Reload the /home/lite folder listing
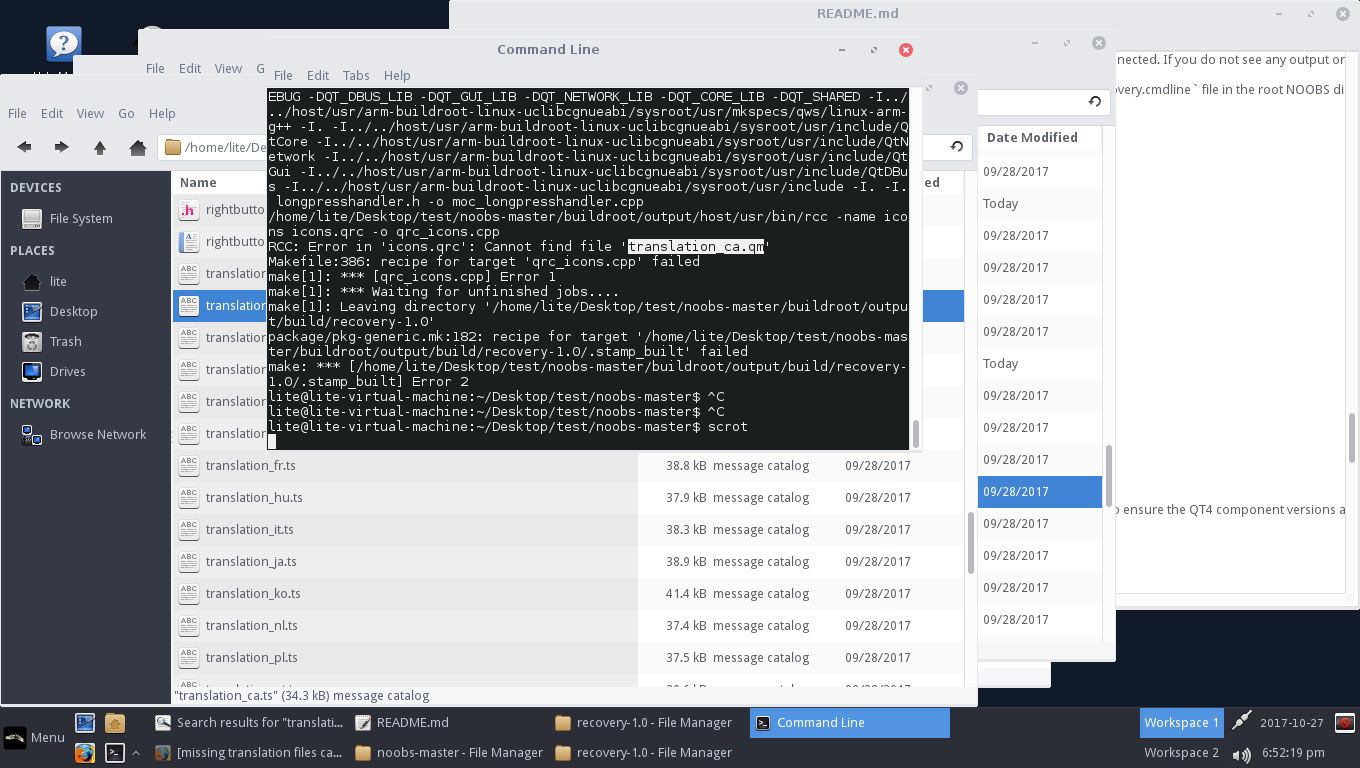 (957, 147)
